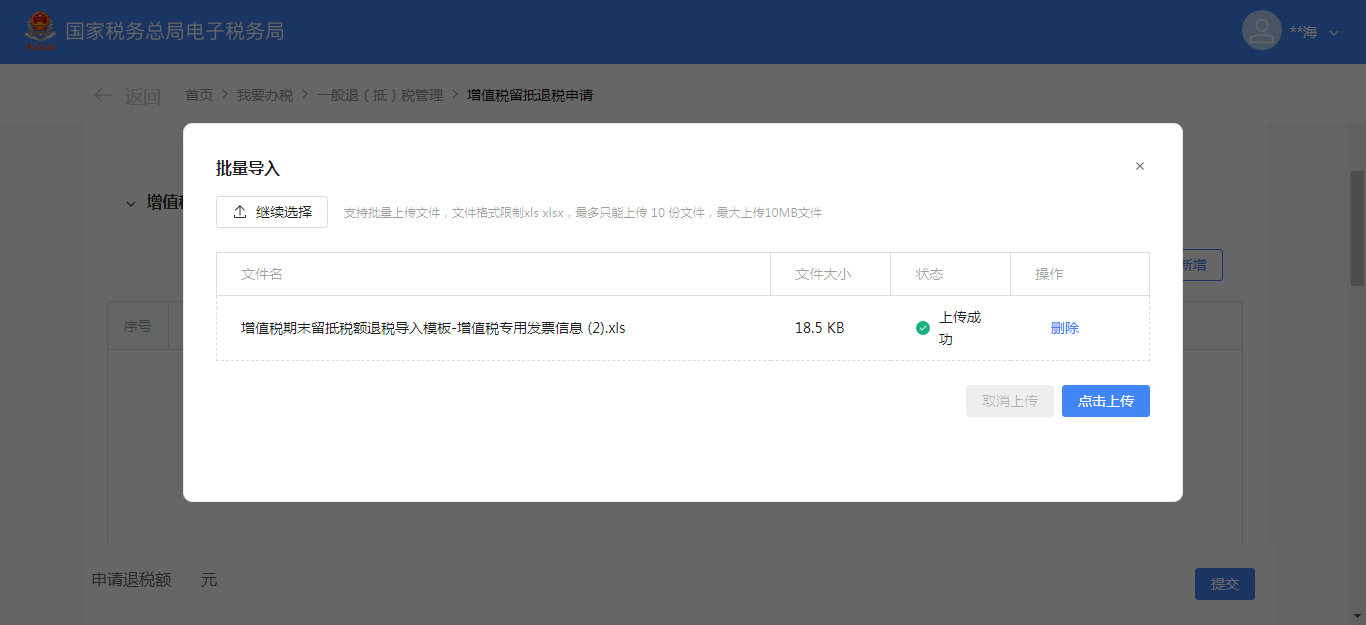The image size is (1366, 625).
Task: Close the 批量导入 dialog
Action: [x=1139, y=166]
